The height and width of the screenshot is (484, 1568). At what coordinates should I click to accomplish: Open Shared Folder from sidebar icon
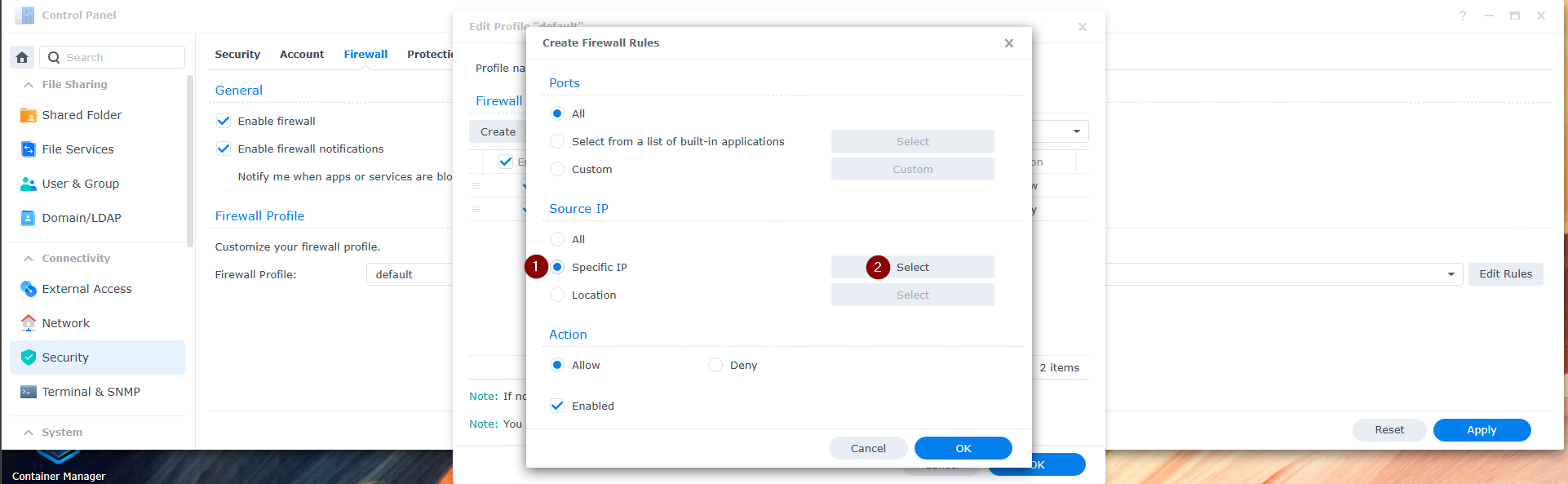pyautogui.click(x=28, y=115)
